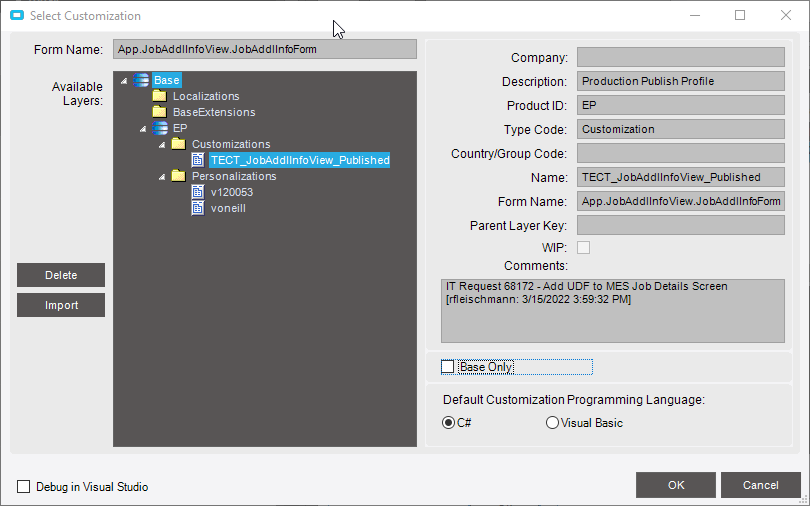
Task: Enable the Base Only checkbox
Action: (x=448, y=367)
